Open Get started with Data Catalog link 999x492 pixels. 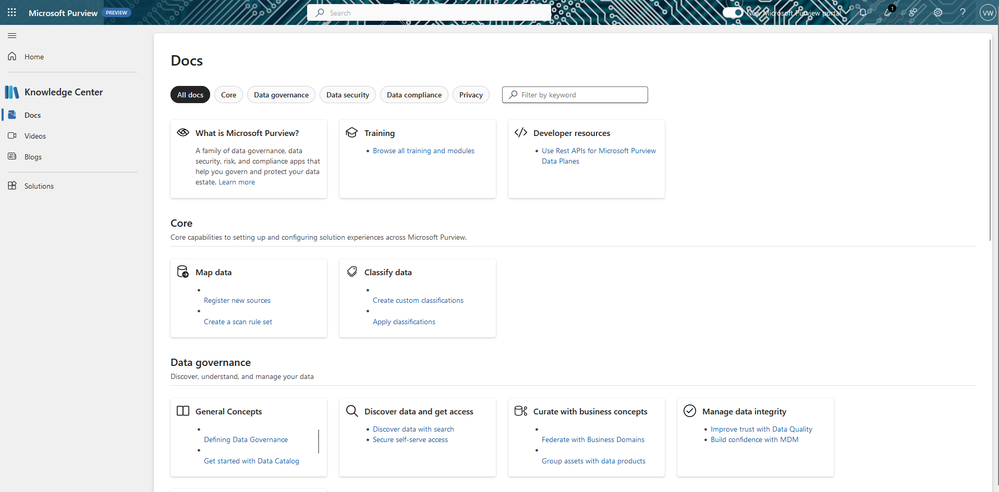point(252,461)
